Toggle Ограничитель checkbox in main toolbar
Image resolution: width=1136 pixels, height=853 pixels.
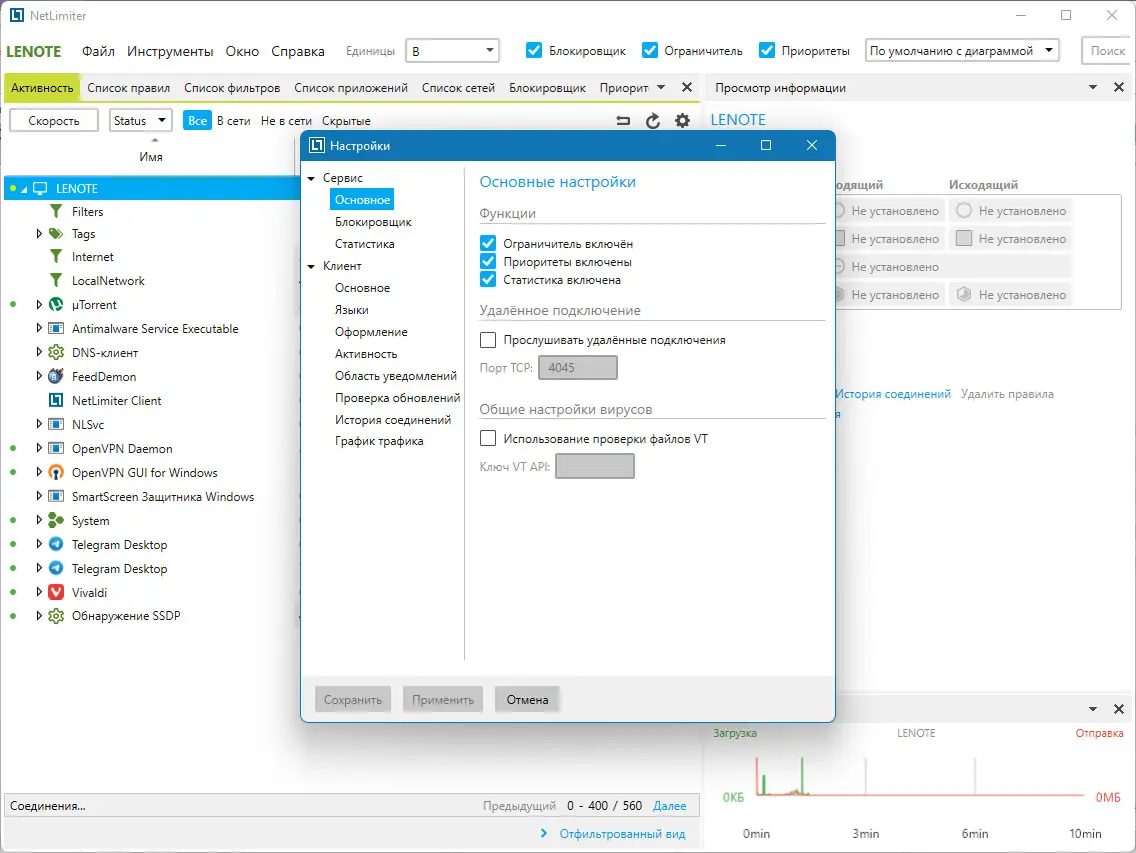coord(650,50)
